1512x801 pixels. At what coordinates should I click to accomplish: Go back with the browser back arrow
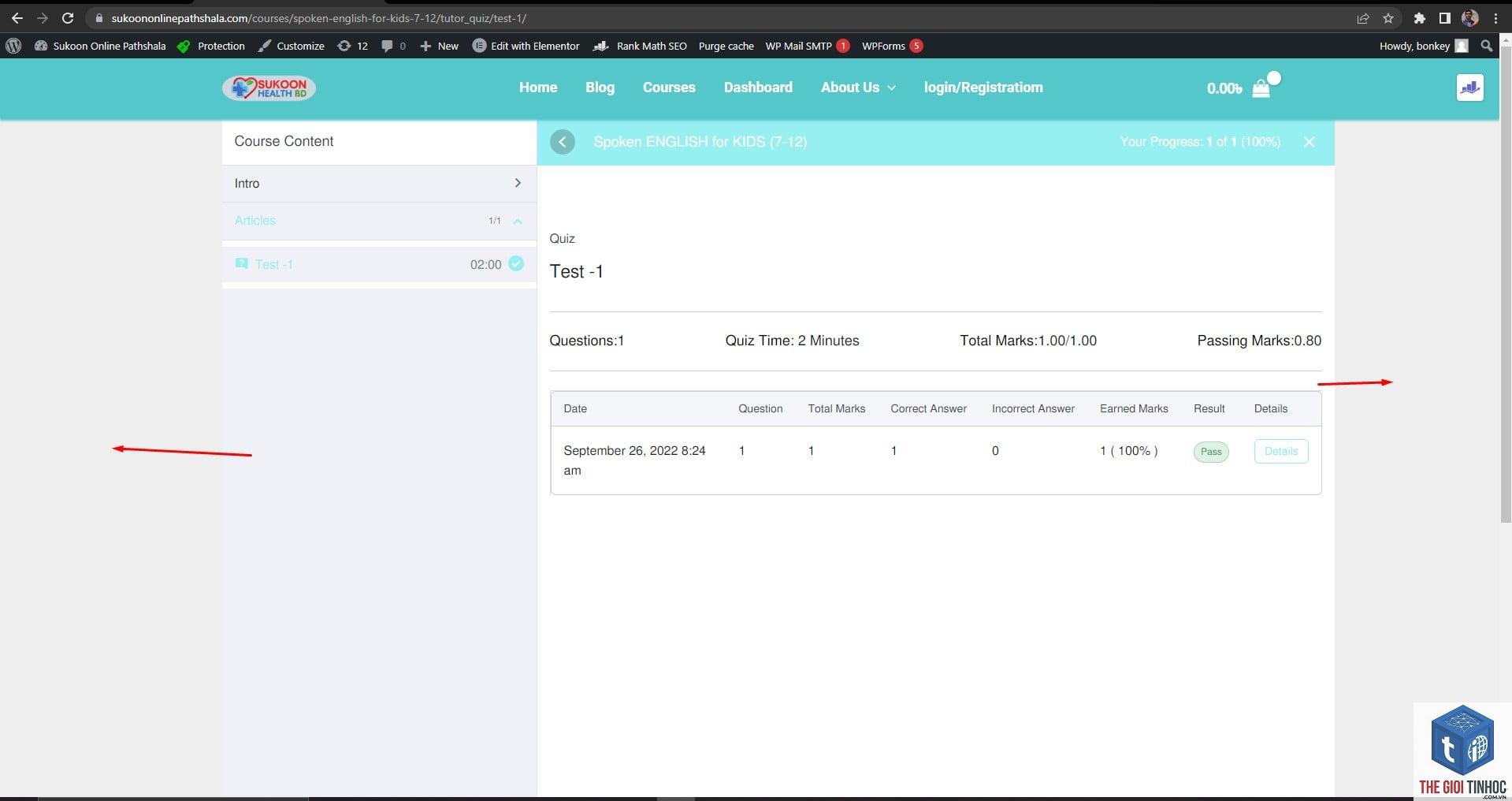(17, 18)
